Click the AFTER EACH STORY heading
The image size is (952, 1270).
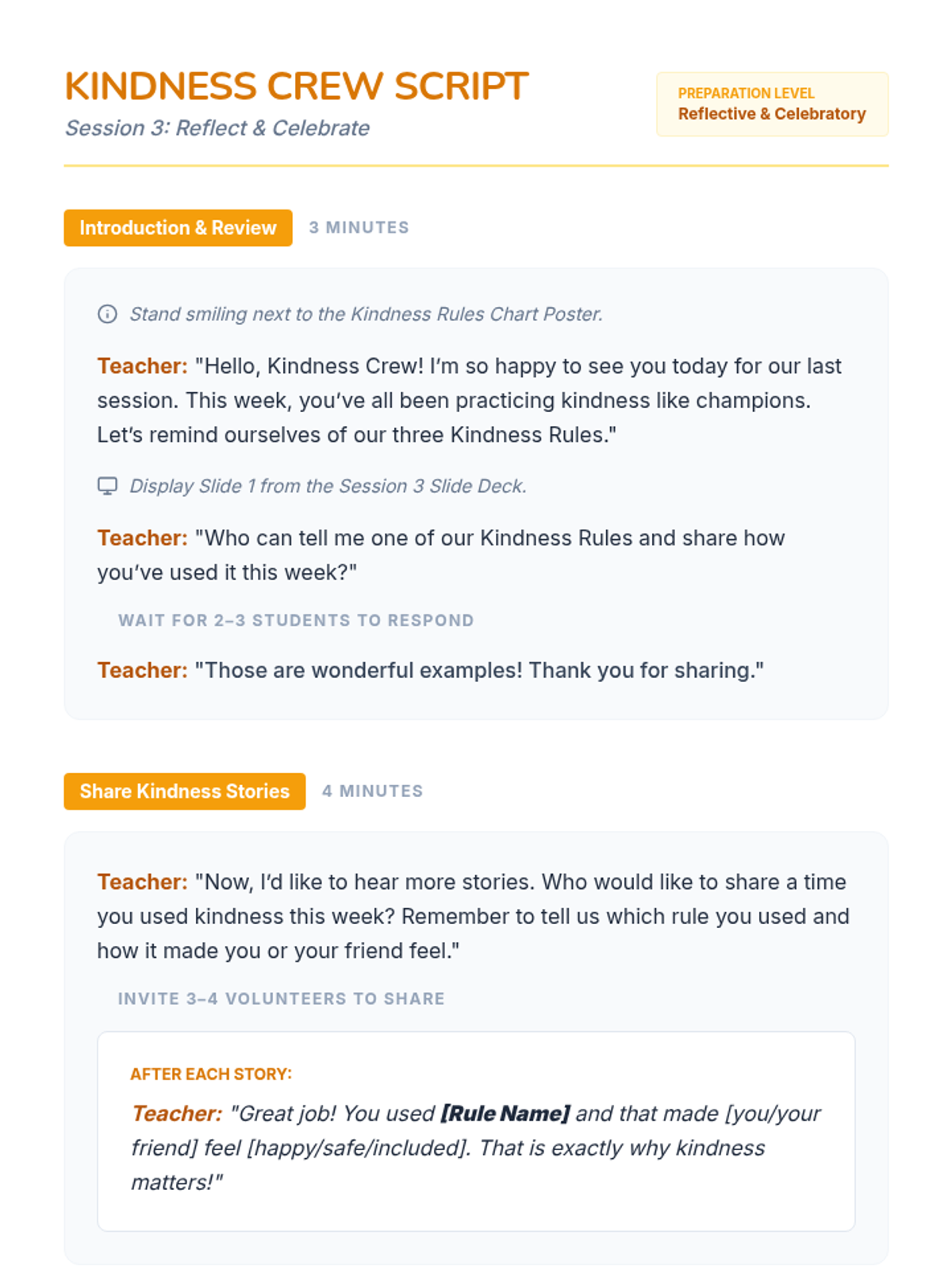(211, 1074)
